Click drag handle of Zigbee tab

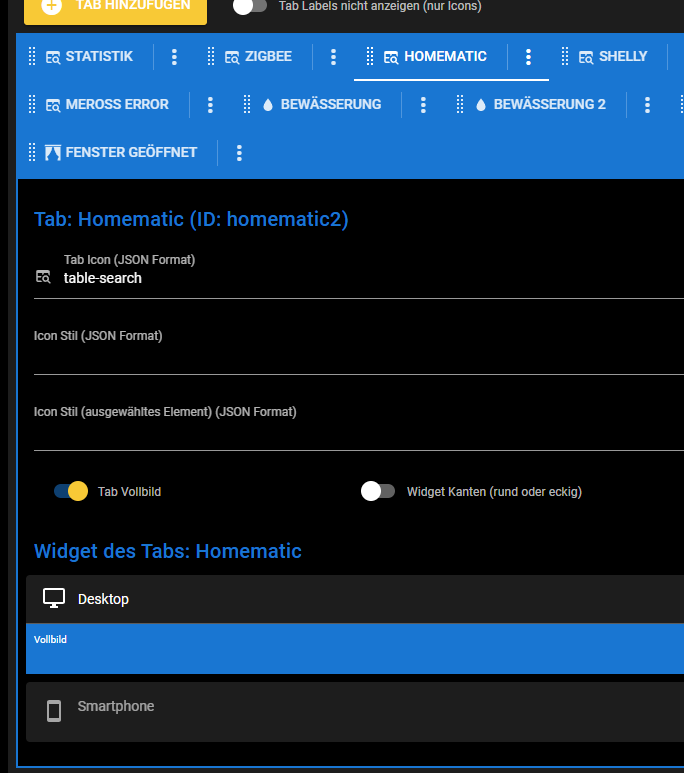(211, 57)
